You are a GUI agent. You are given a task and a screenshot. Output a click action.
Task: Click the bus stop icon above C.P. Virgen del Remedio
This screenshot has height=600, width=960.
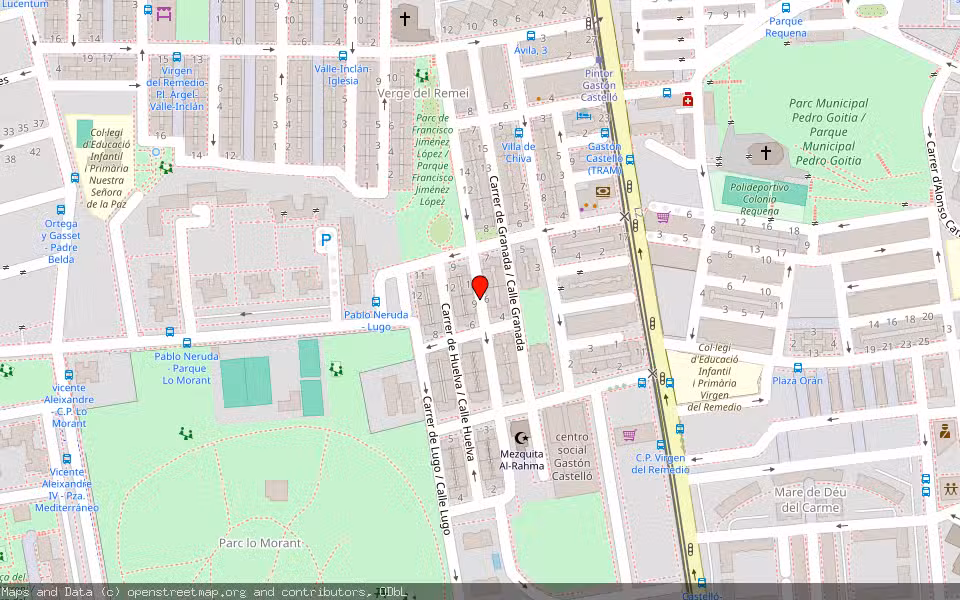660,445
